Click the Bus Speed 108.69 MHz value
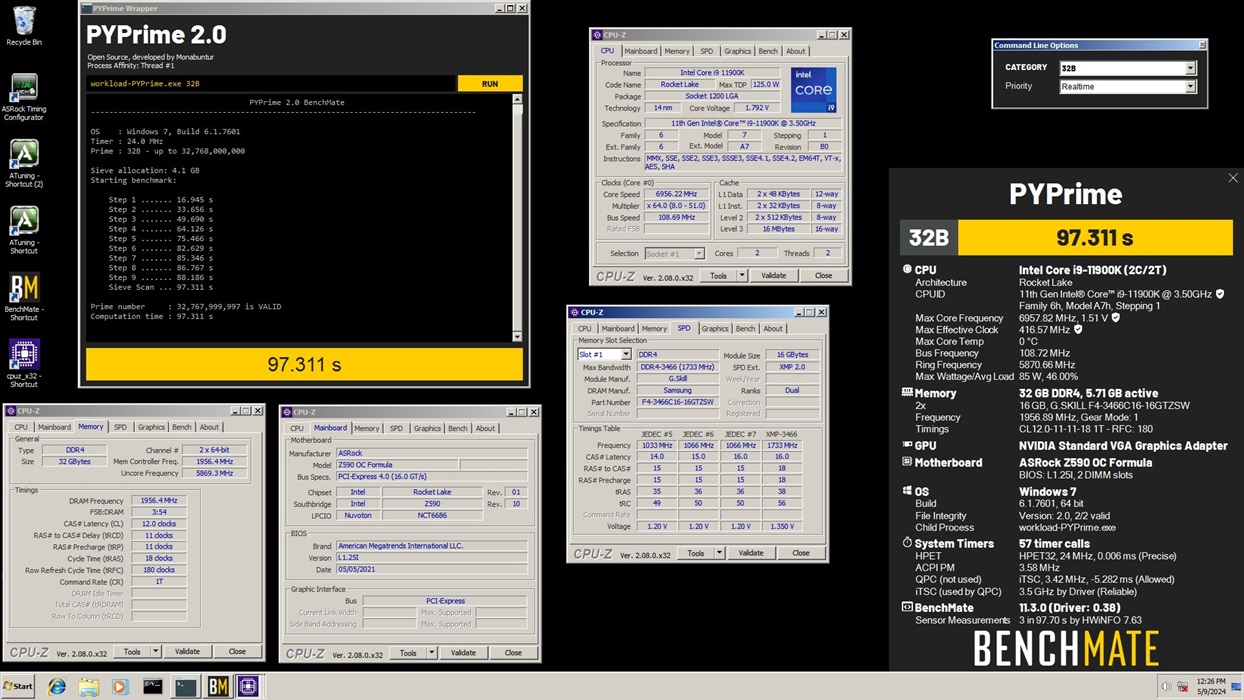Image resolution: width=1244 pixels, height=700 pixels. pyautogui.click(x=676, y=217)
